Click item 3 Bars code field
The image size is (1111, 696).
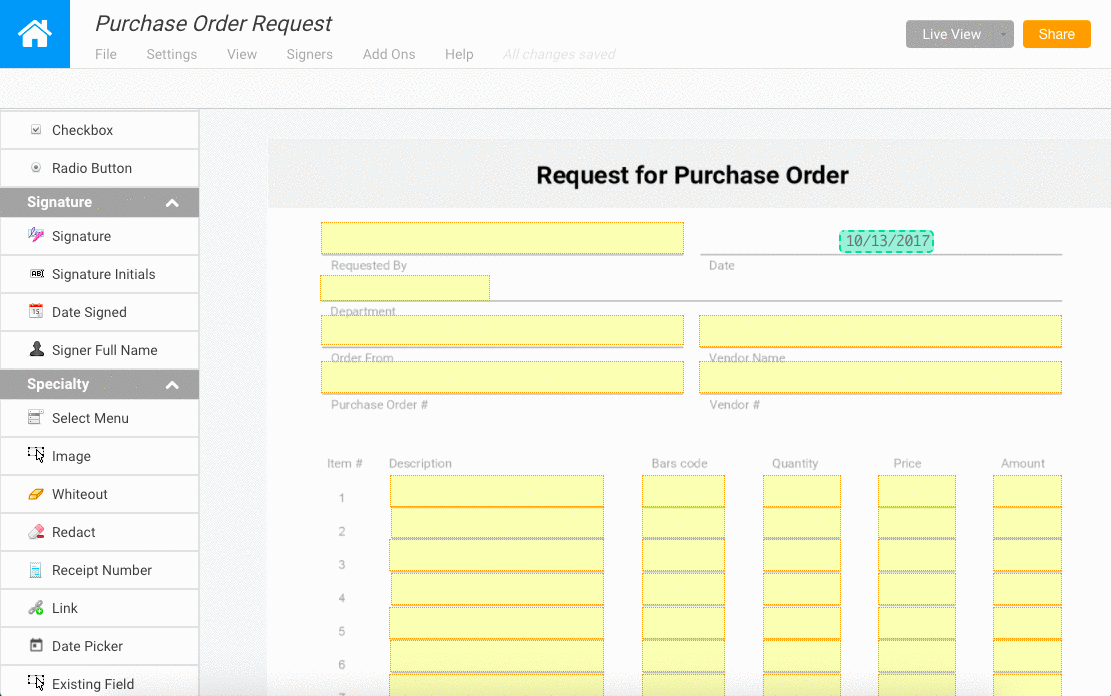(684, 555)
